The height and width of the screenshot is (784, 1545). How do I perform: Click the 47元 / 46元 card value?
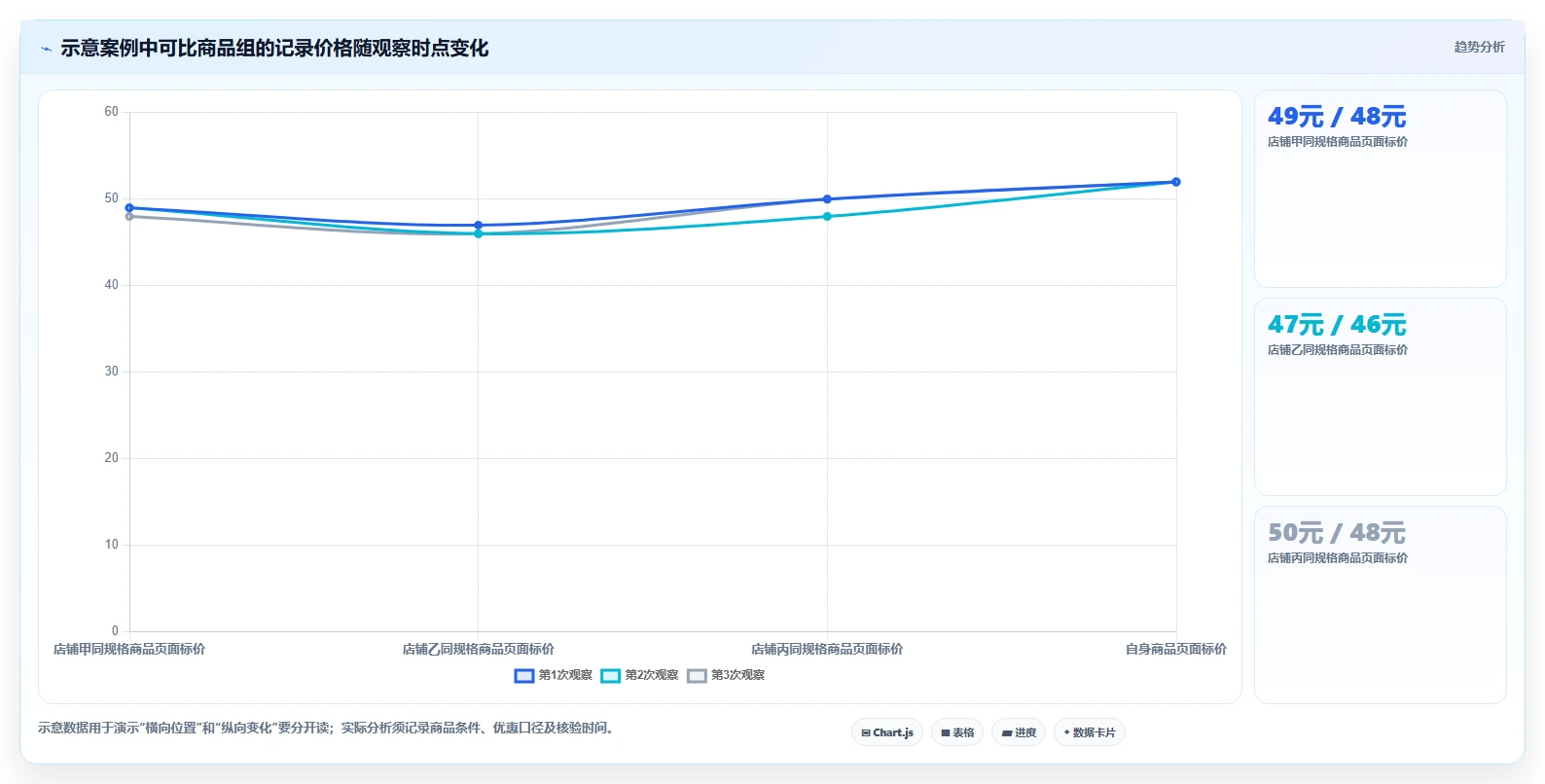pos(1337,325)
